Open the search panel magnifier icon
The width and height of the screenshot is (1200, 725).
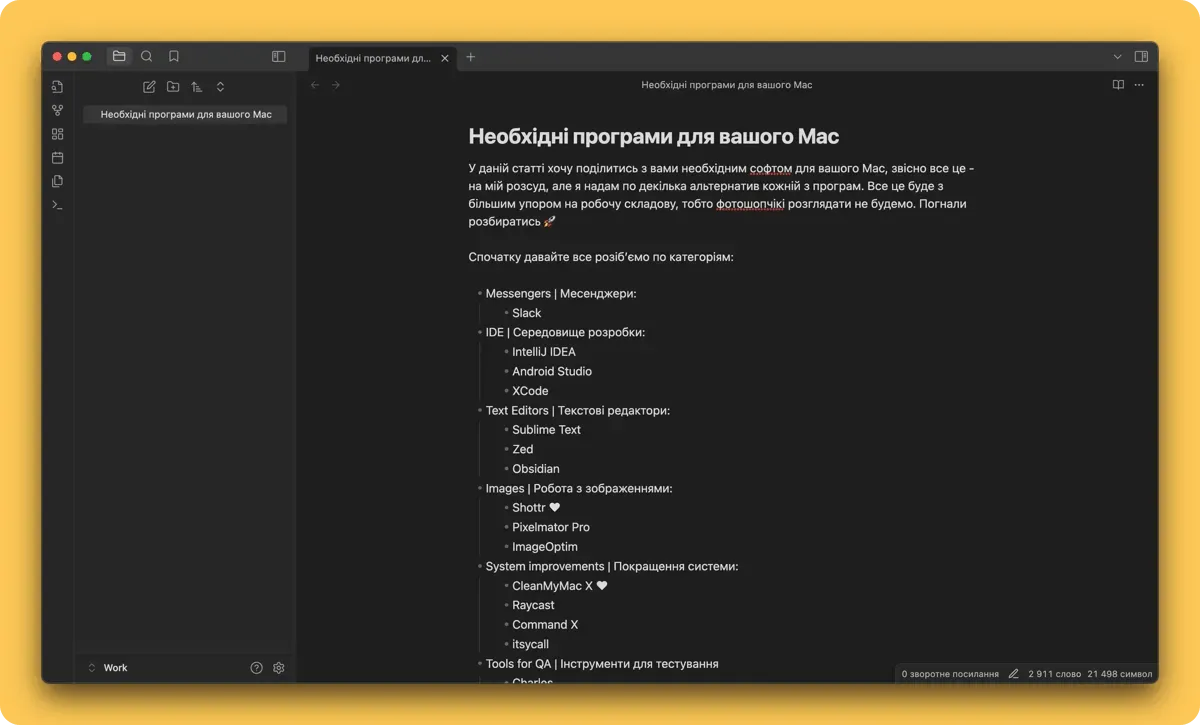pos(147,57)
